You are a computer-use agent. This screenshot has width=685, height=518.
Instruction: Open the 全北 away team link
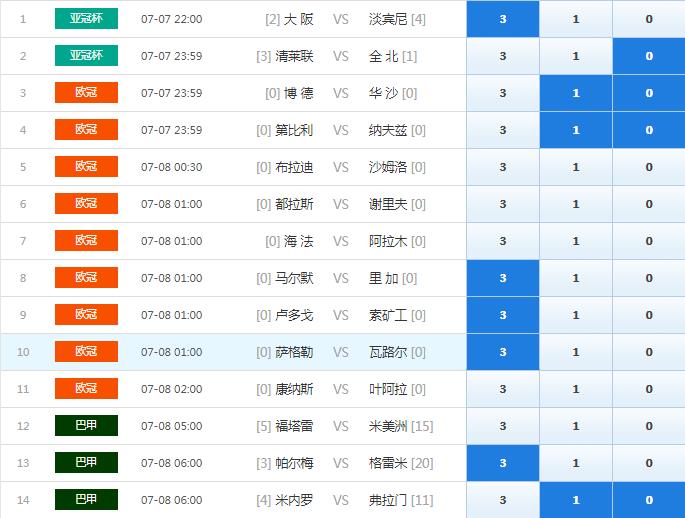coord(383,56)
